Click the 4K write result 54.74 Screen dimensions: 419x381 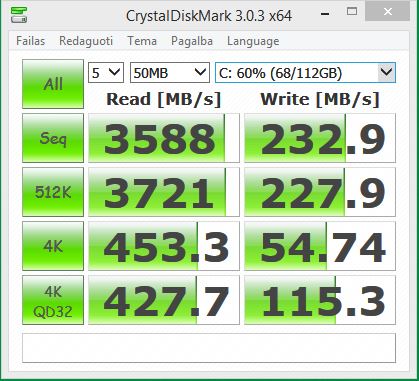[x=320, y=246]
